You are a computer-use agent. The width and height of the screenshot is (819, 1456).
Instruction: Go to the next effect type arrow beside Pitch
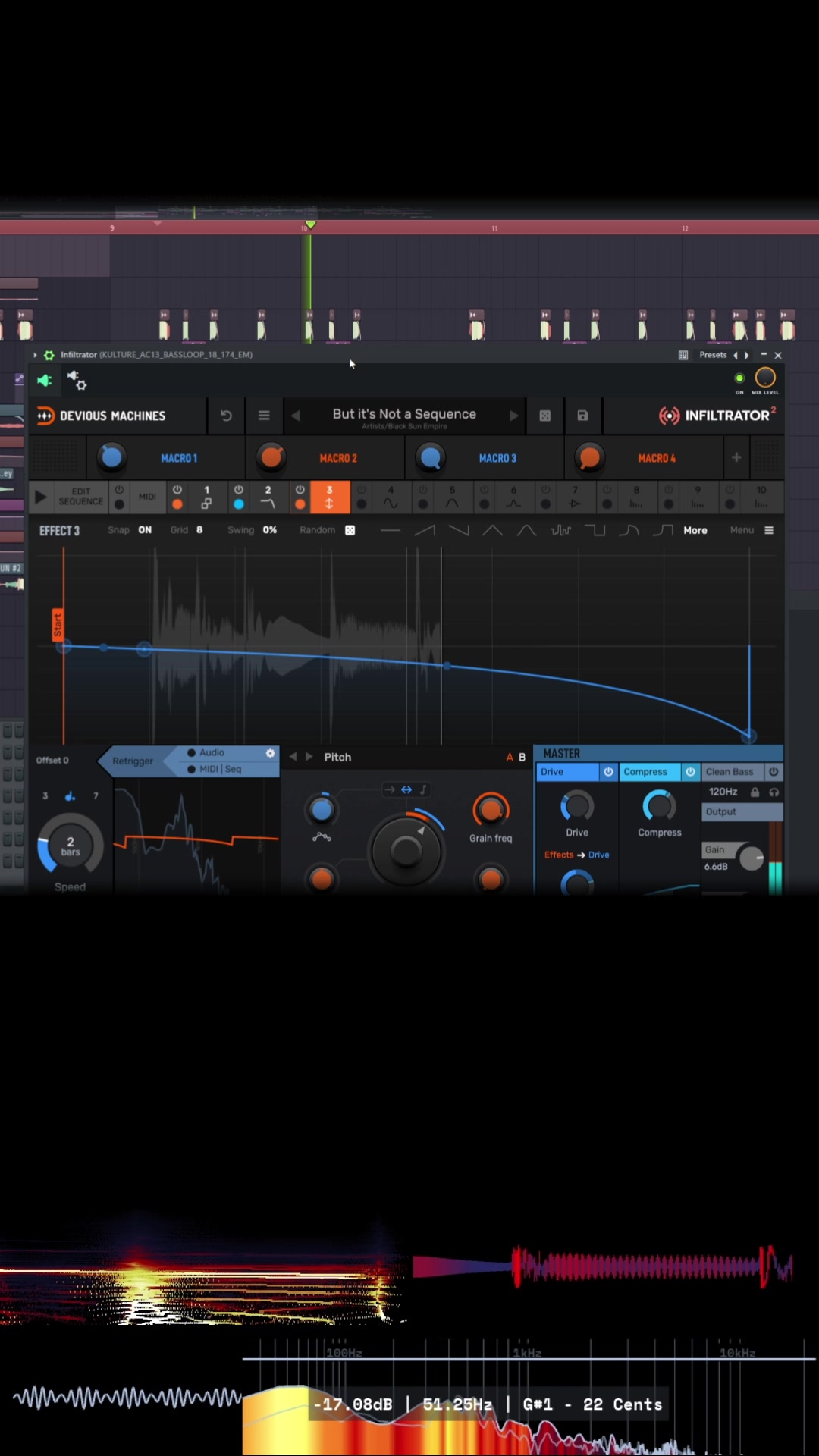pyautogui.click(x=309, y=757)
